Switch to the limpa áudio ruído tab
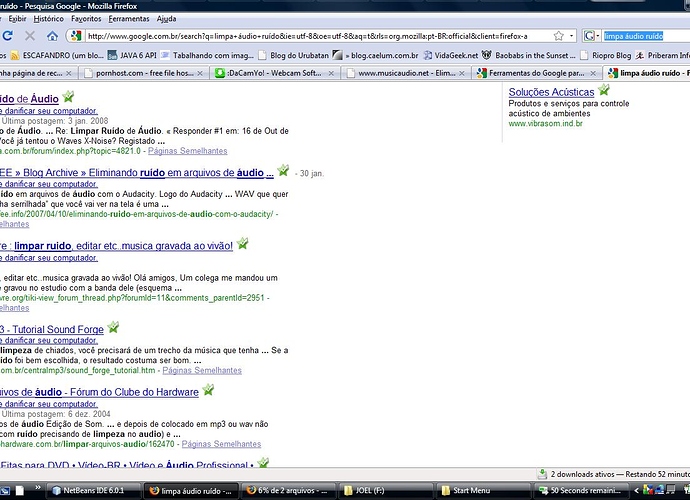Image resolution: width=690 pixels, height=500 pixels. pyautogui.click(x=647, y=73)
